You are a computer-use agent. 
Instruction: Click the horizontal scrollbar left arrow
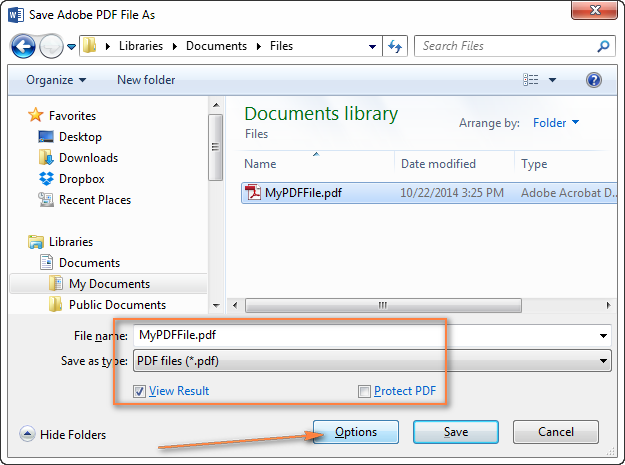tap(235, 306)
